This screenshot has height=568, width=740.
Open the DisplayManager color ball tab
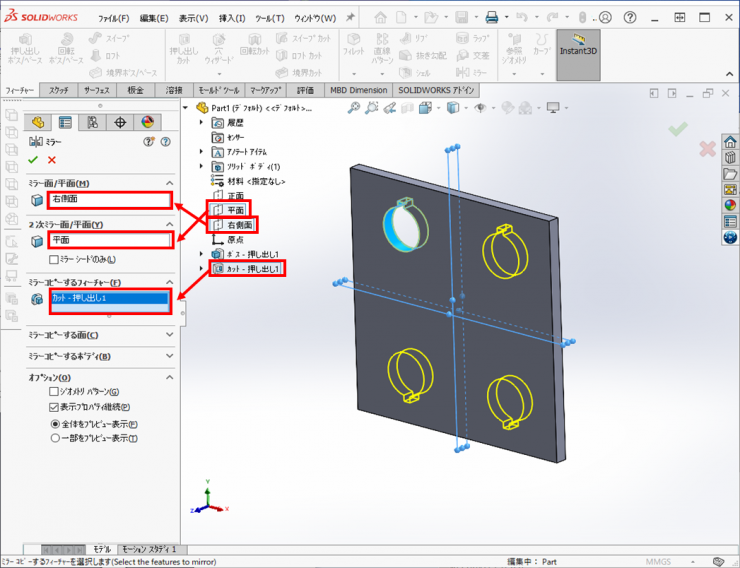point(148,122)
